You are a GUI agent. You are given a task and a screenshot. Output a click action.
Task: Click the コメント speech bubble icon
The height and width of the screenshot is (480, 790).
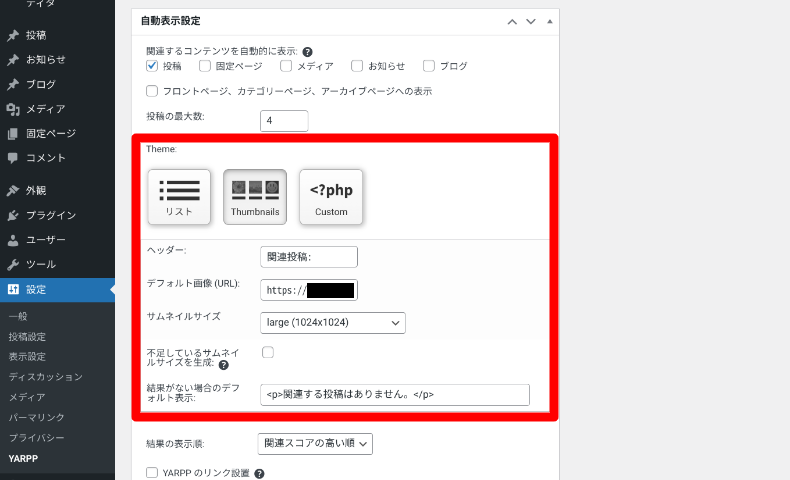click(x=13, y=158)
